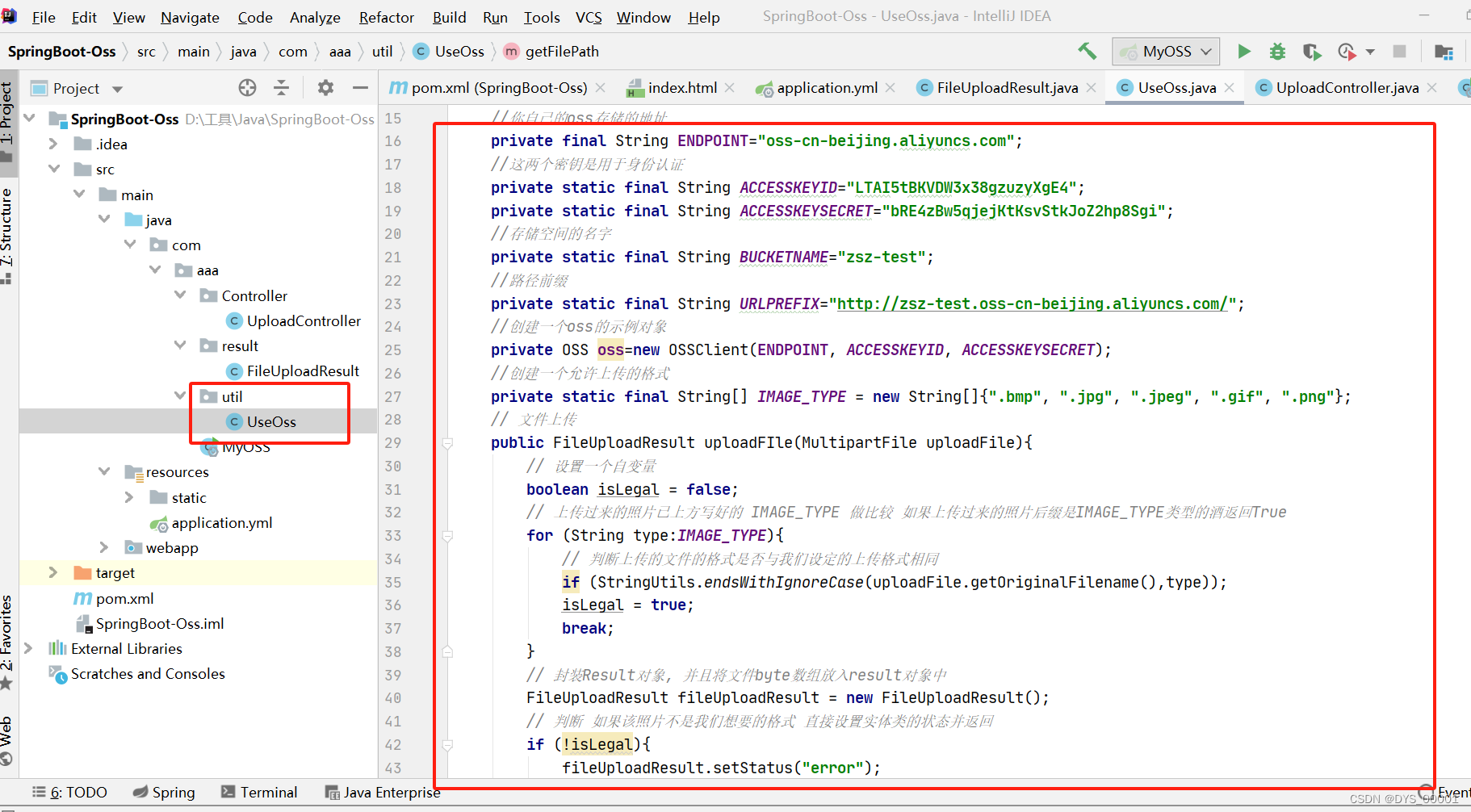Fold the for loop at line 33
The width and height of the screenshot is (1471, 812).
(447, 536)
